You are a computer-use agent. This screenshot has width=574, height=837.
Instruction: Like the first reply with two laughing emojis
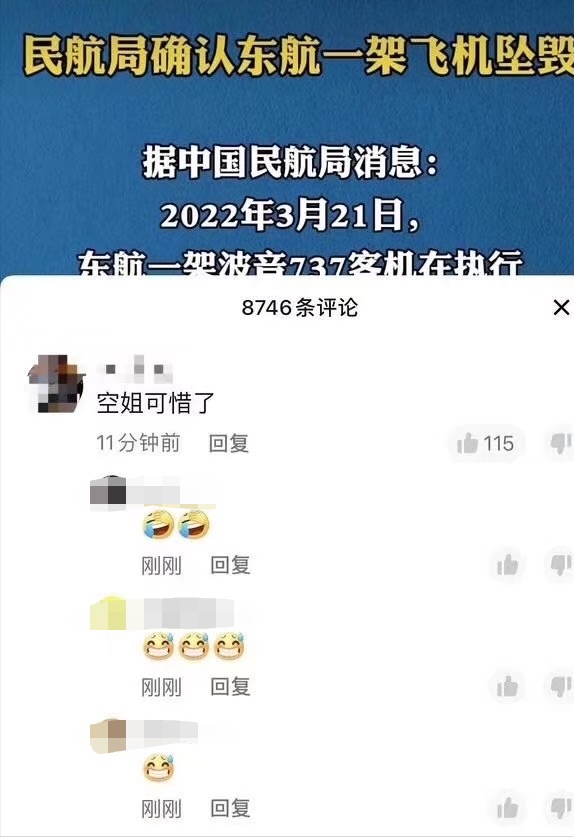[x=507, y=565]
